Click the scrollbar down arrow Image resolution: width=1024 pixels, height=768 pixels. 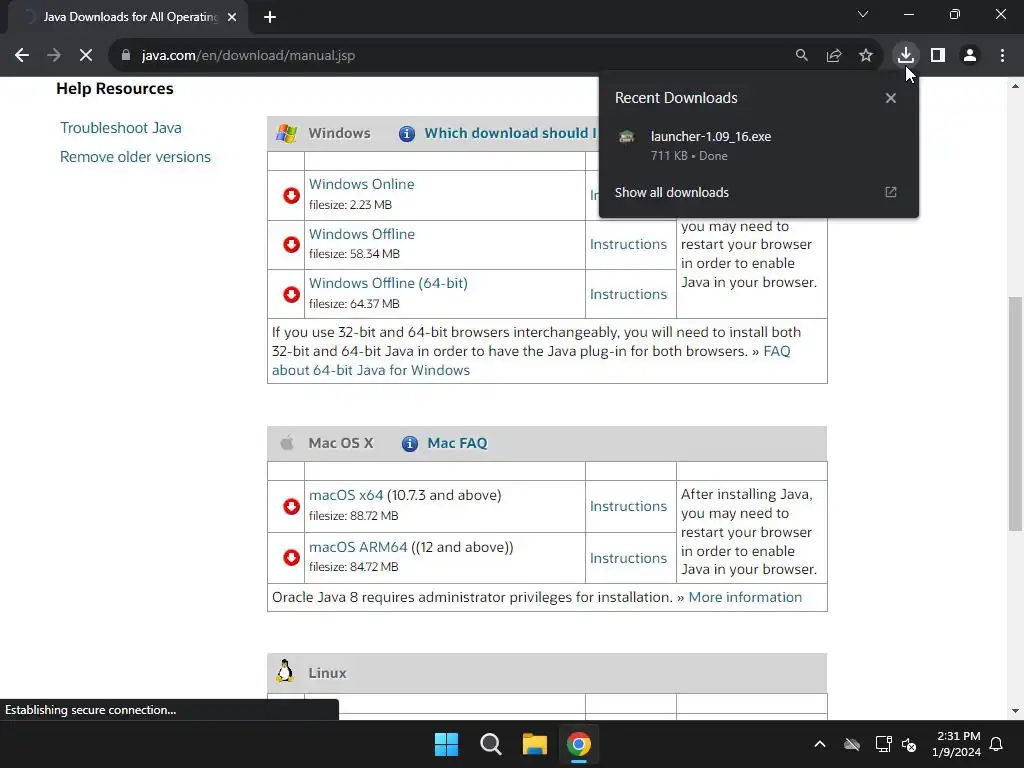click(1015, 711)
